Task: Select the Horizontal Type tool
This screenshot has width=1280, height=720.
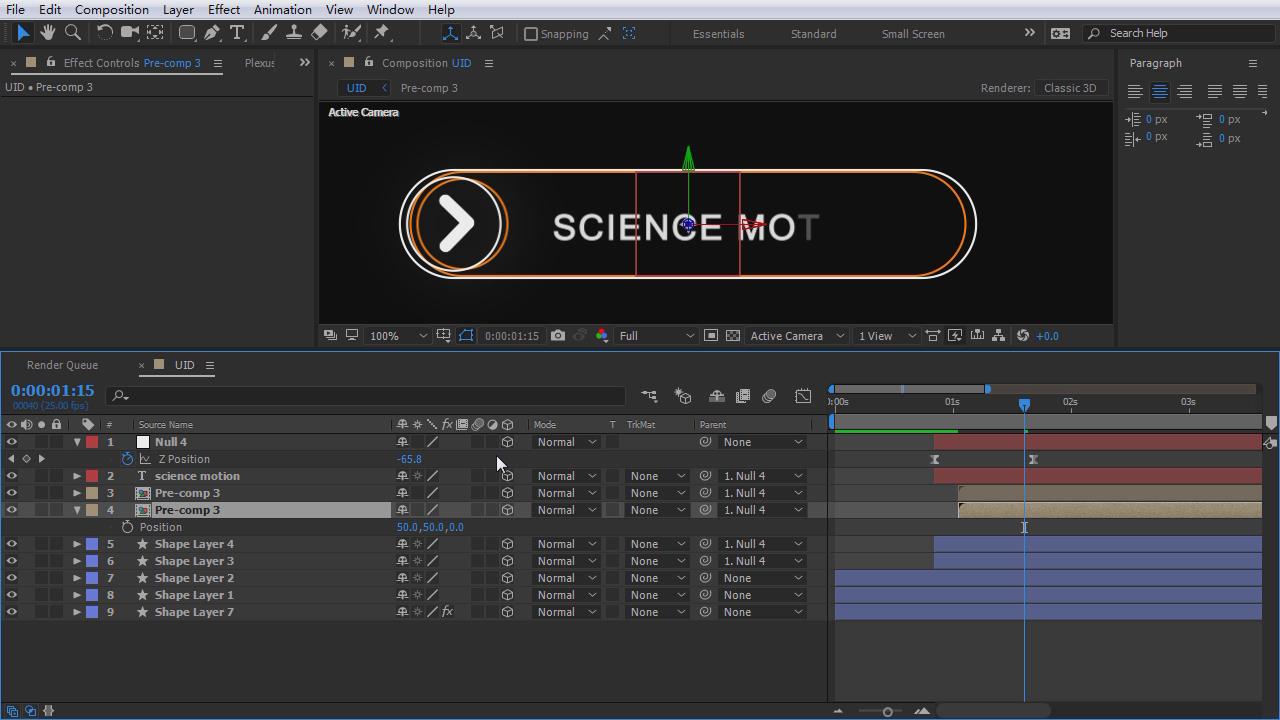Action: click(237, 33)
